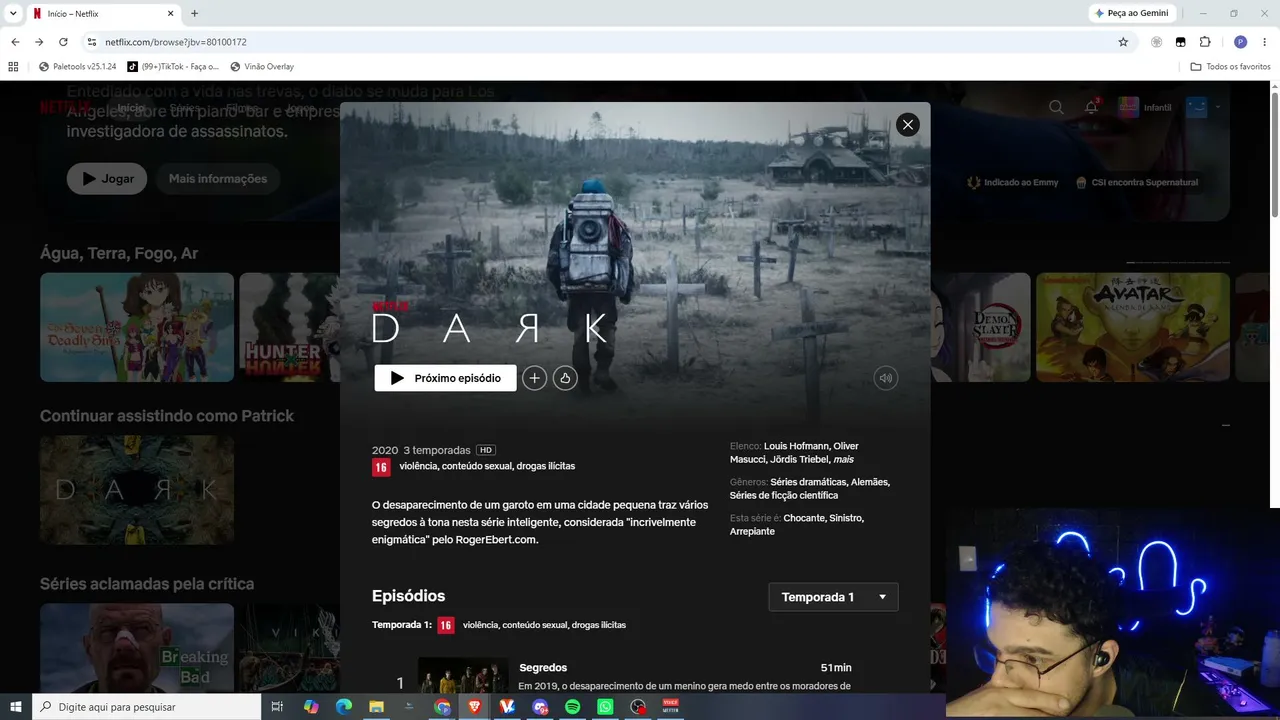Click the Windows taskbar search box

146,707
